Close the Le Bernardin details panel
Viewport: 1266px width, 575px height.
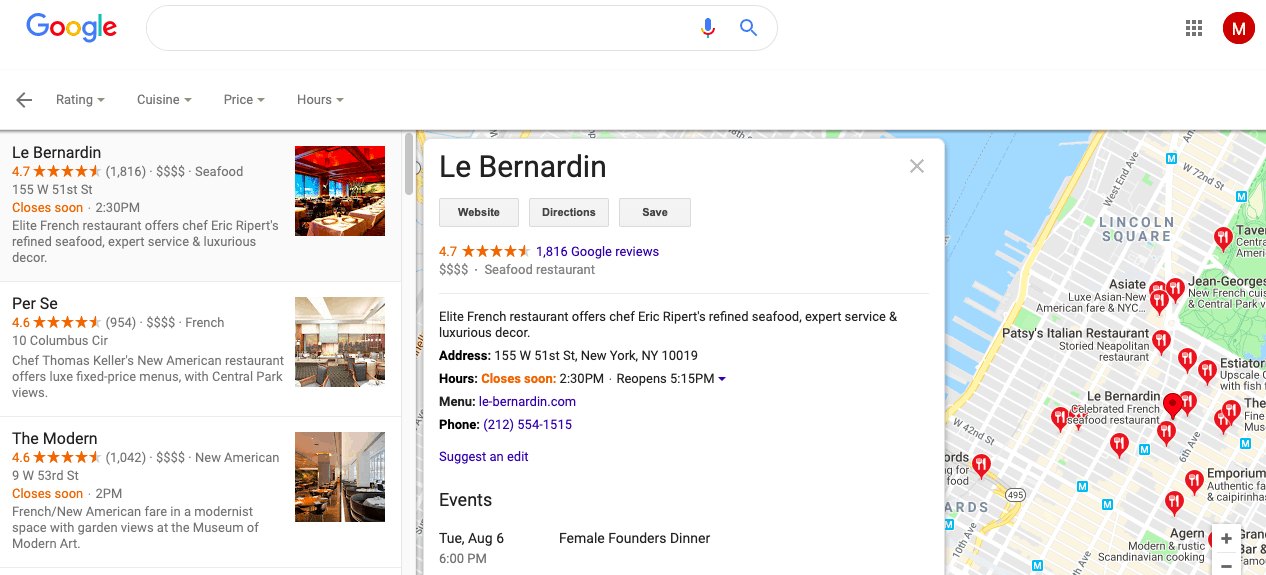pos(916,166)
